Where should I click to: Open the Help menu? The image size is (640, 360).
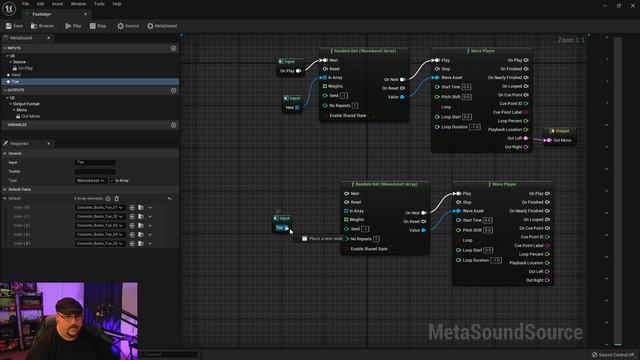[x=117, y=4]
